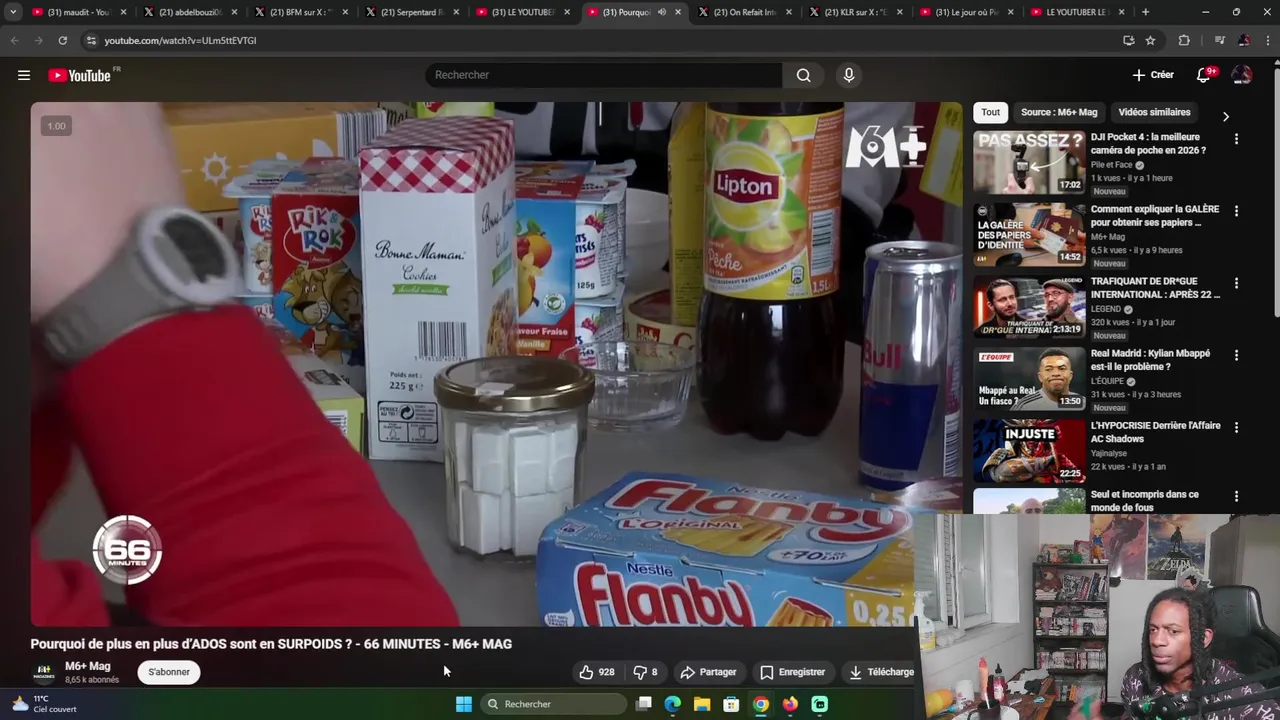Open the YouTube hamburger guide menu

pos(24,75)
